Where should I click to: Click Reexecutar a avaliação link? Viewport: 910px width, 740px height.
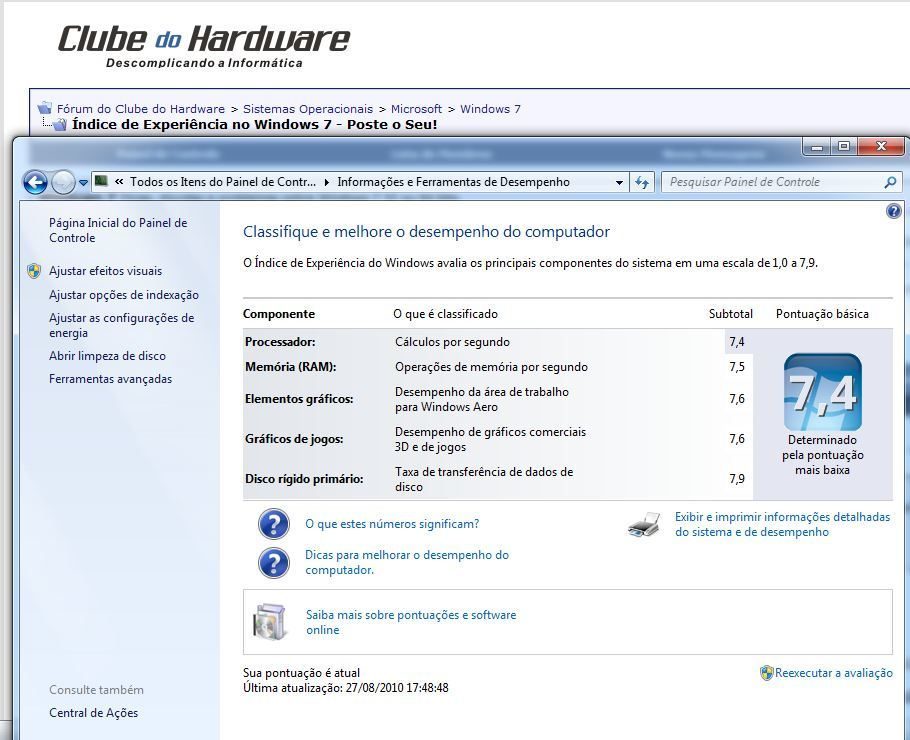[x=834, y=673]
